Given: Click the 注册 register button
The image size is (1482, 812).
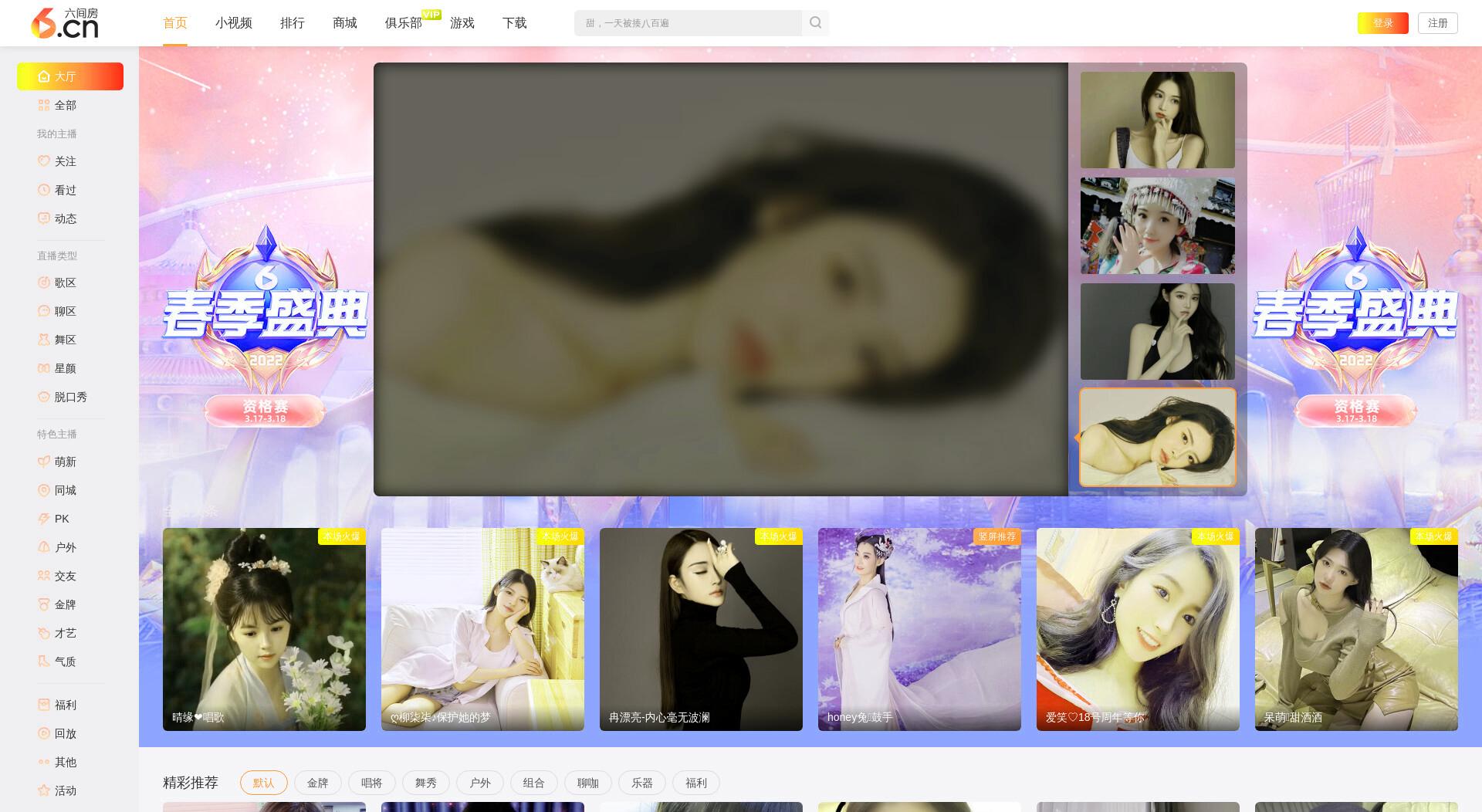Looking at the screenshot, I should (1438, 23).
